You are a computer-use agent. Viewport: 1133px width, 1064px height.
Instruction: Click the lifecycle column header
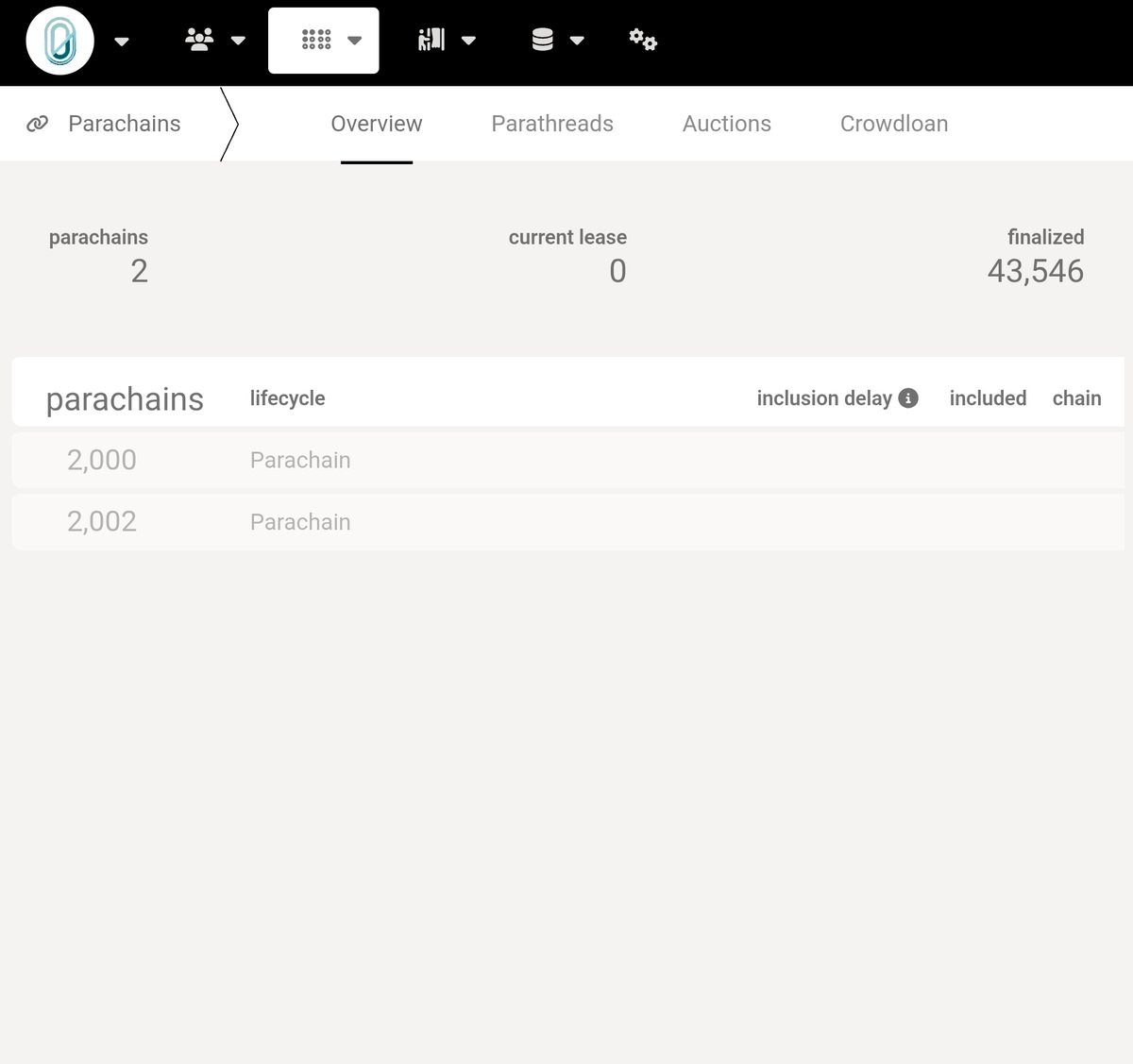[x=288, y=398]
